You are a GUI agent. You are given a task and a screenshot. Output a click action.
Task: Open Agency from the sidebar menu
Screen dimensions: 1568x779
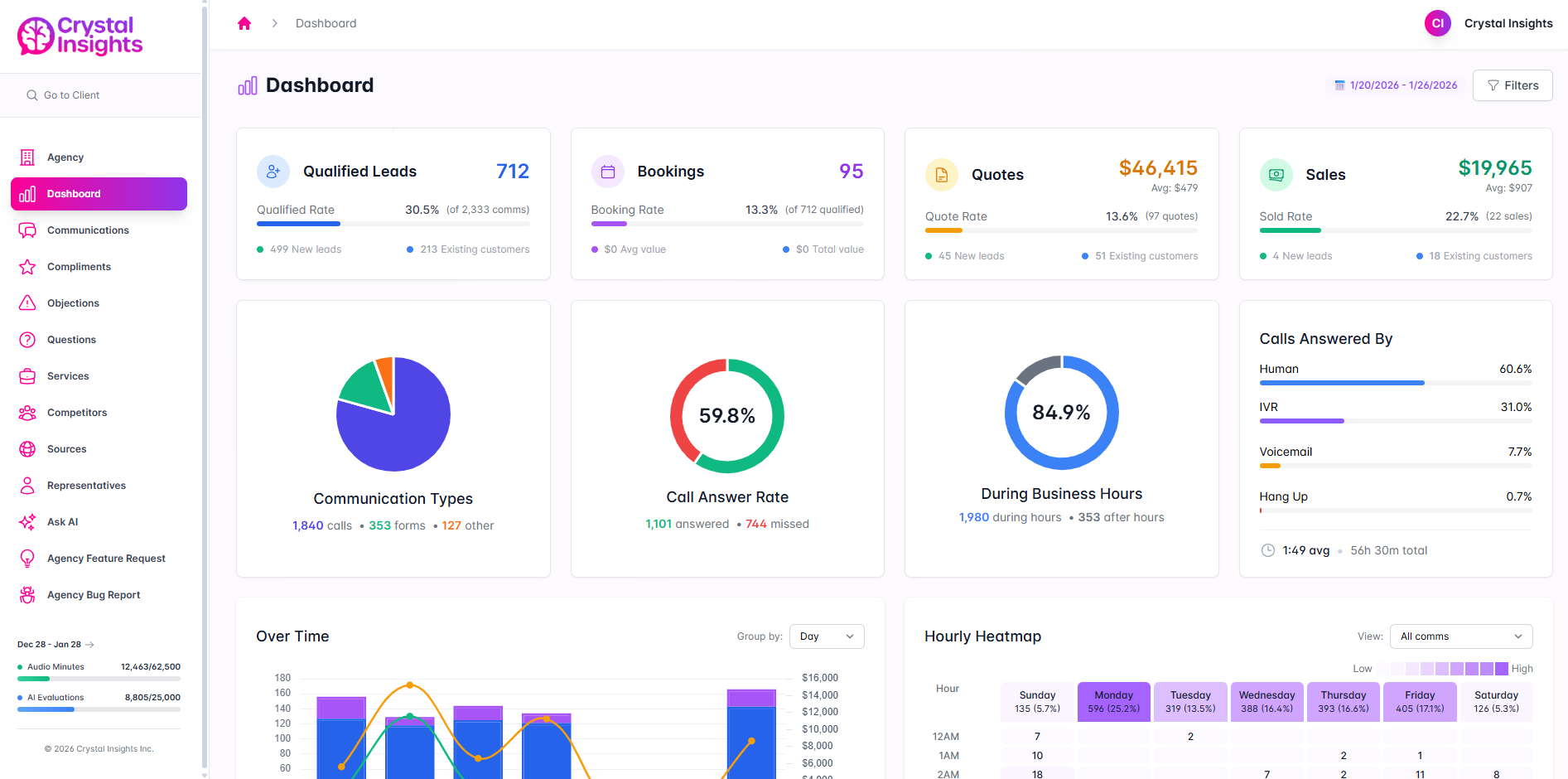[65, 157]
